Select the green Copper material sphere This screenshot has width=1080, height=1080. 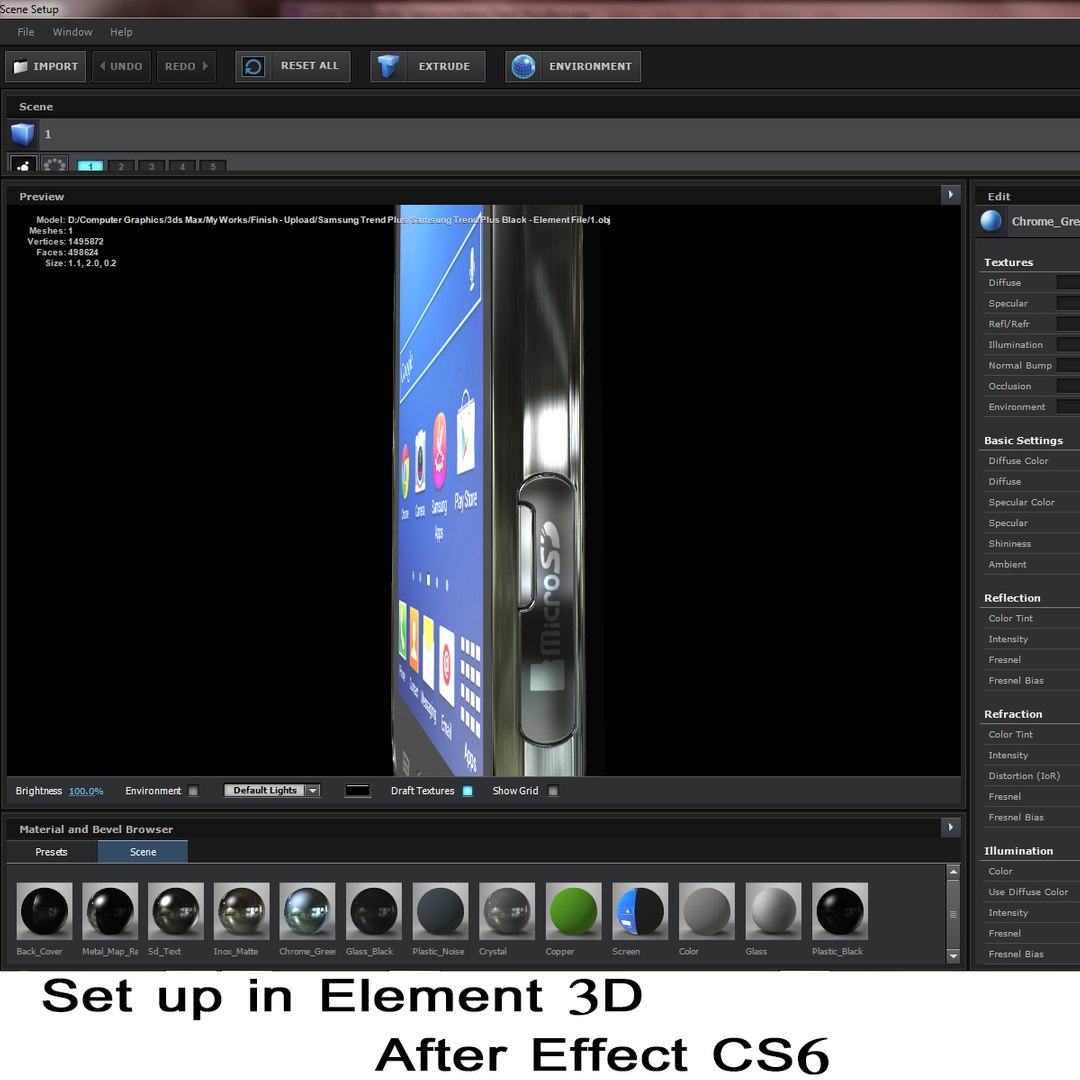(x=574, y=911)
